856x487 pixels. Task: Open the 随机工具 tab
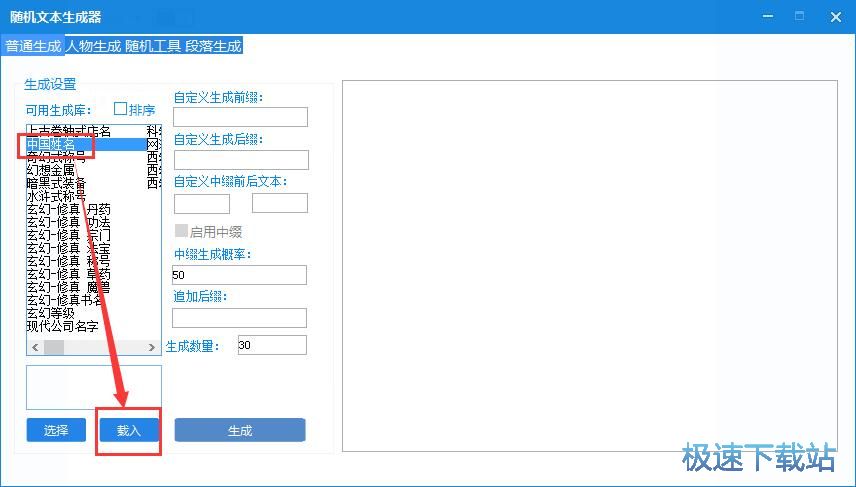pyautogui.click(x=153, y=46)
